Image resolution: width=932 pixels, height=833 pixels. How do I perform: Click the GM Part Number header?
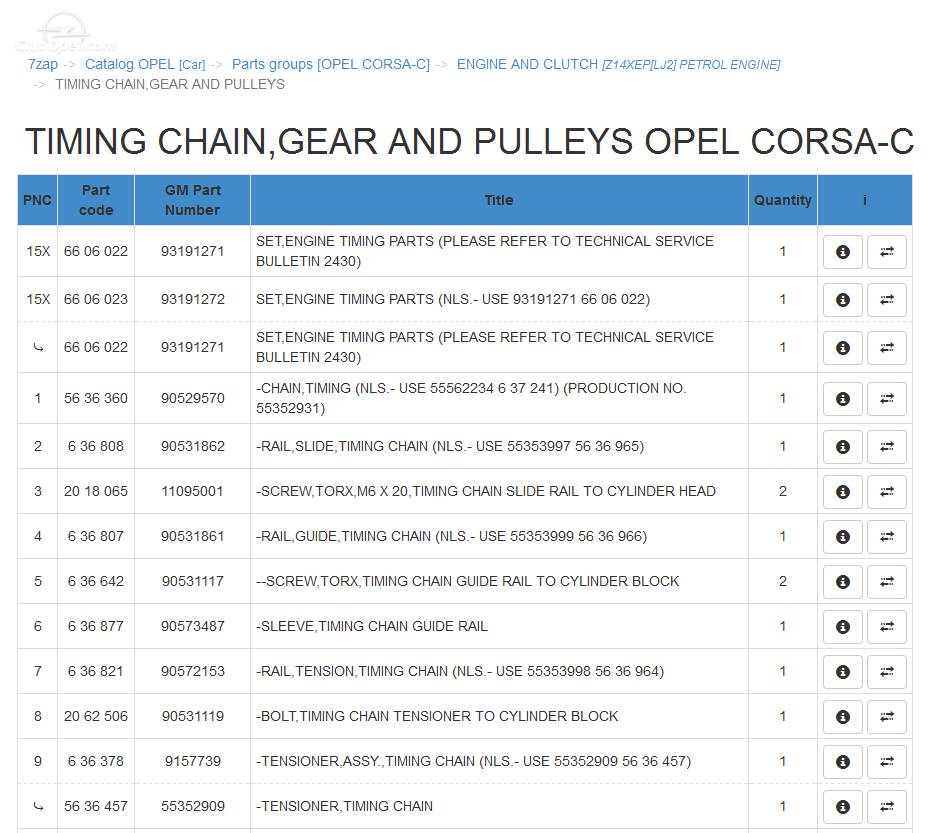[x=193, y=200]
